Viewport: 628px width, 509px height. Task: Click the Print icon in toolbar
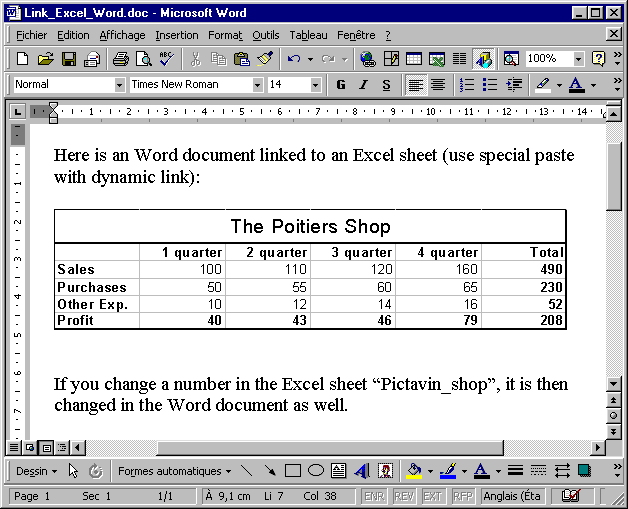point(121,59)
